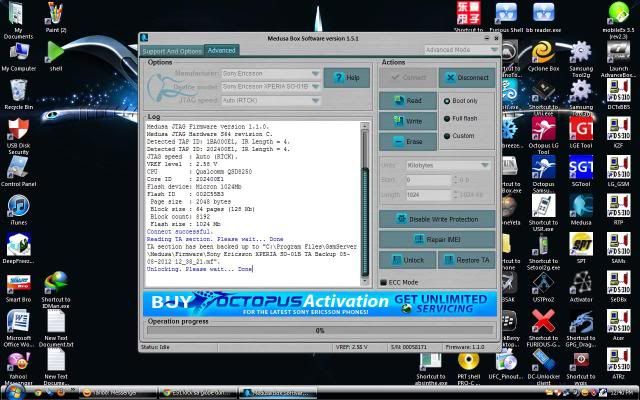This screenshot has width=640, height=400.
Task: Switch to Support And Options tab
Action: click(x=171, y=51)
